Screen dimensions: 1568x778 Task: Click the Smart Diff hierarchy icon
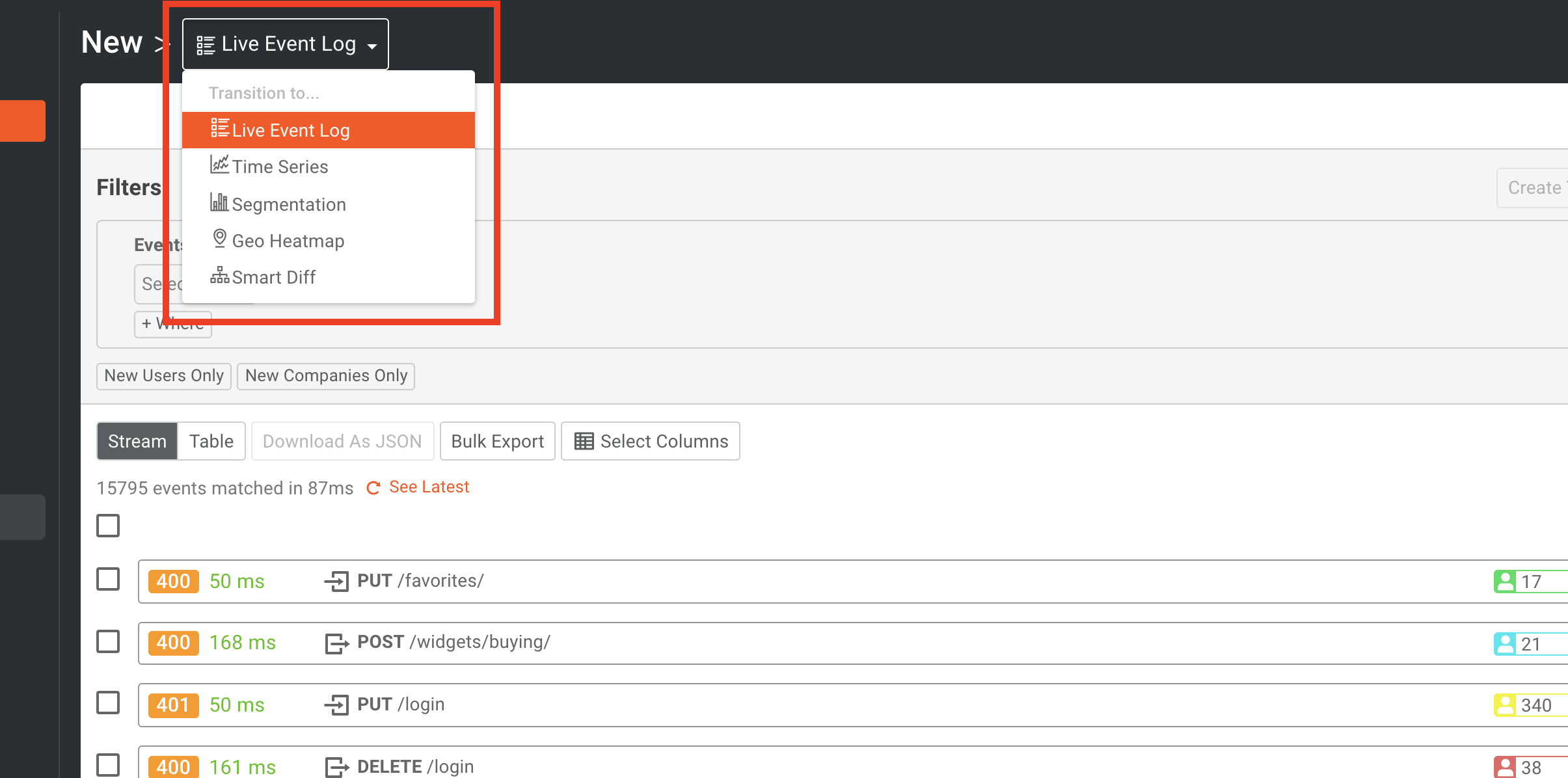[219, 276]
